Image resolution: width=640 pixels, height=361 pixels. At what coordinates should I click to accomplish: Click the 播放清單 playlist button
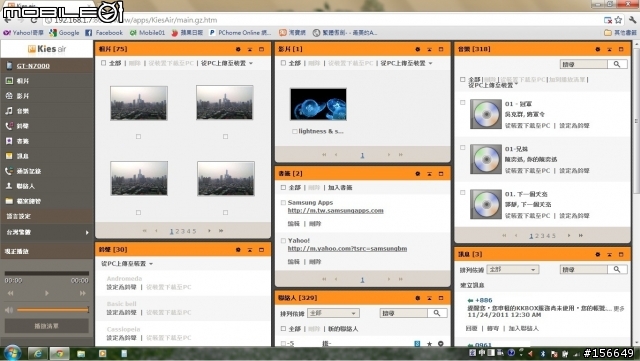47,326
